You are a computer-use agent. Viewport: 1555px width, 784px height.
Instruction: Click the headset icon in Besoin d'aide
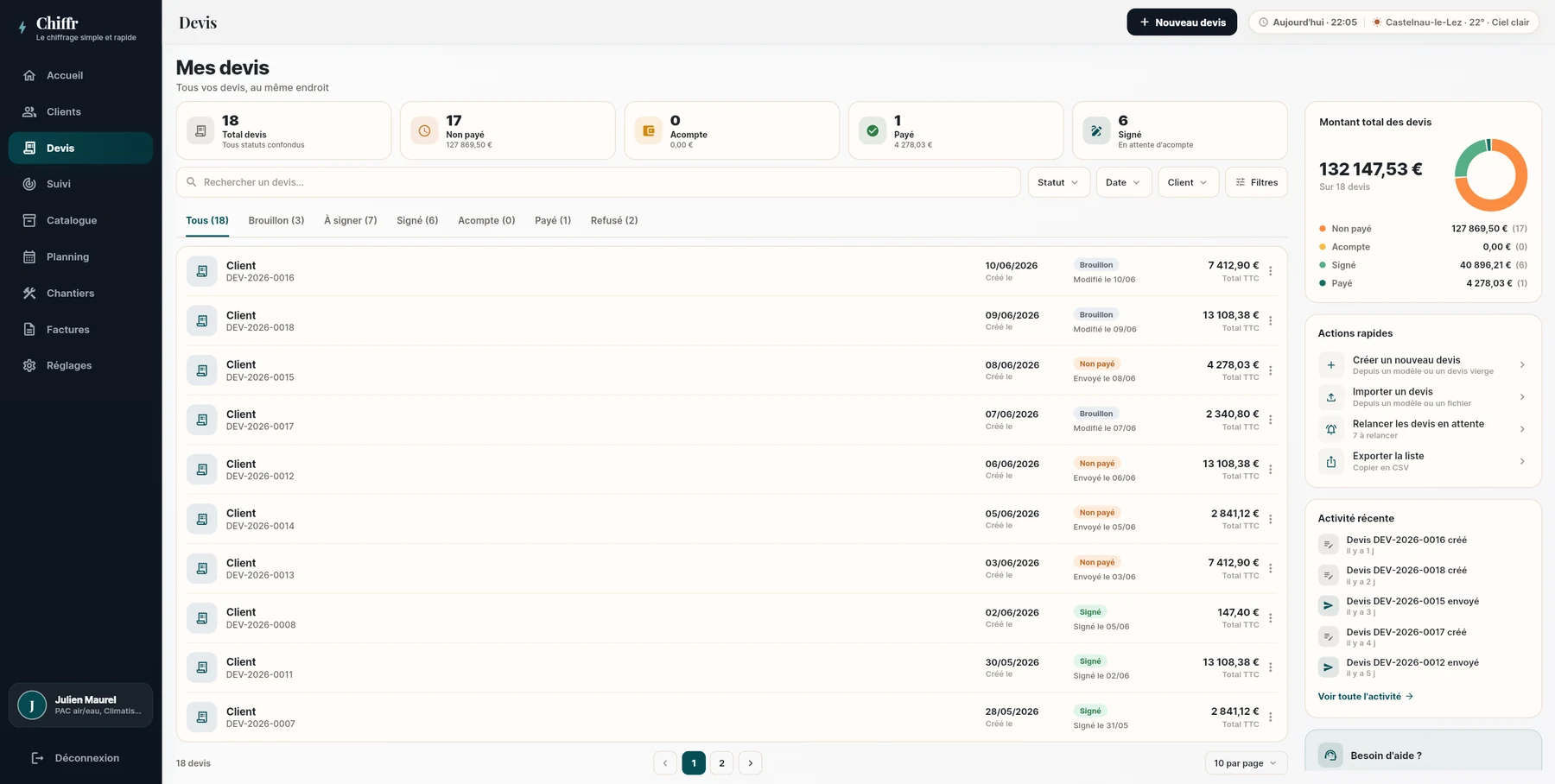point(1330,756)
